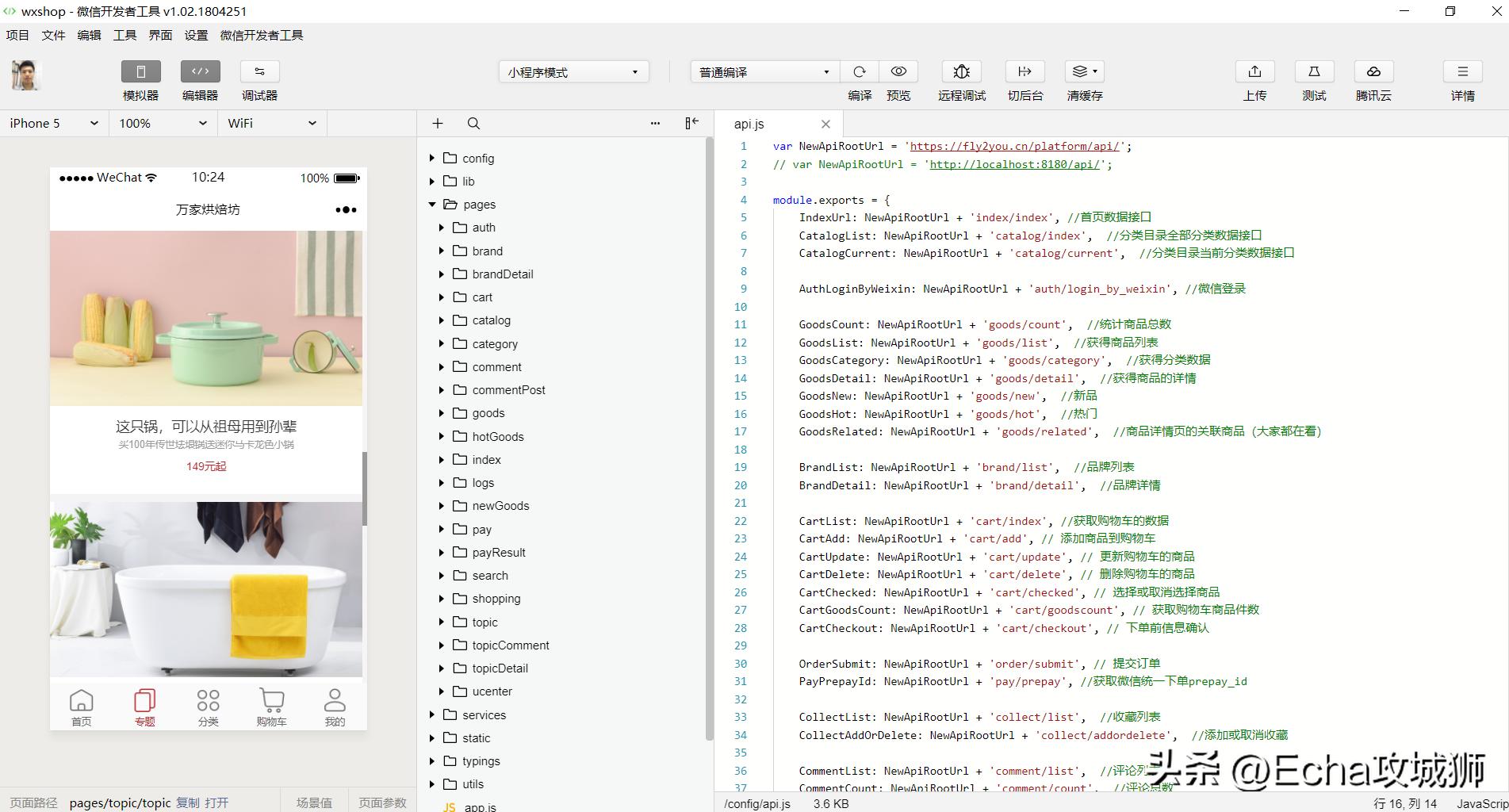Screen dimensions: 1509x812
Task: Close the api.js editor tab
Action: (825, 124)
